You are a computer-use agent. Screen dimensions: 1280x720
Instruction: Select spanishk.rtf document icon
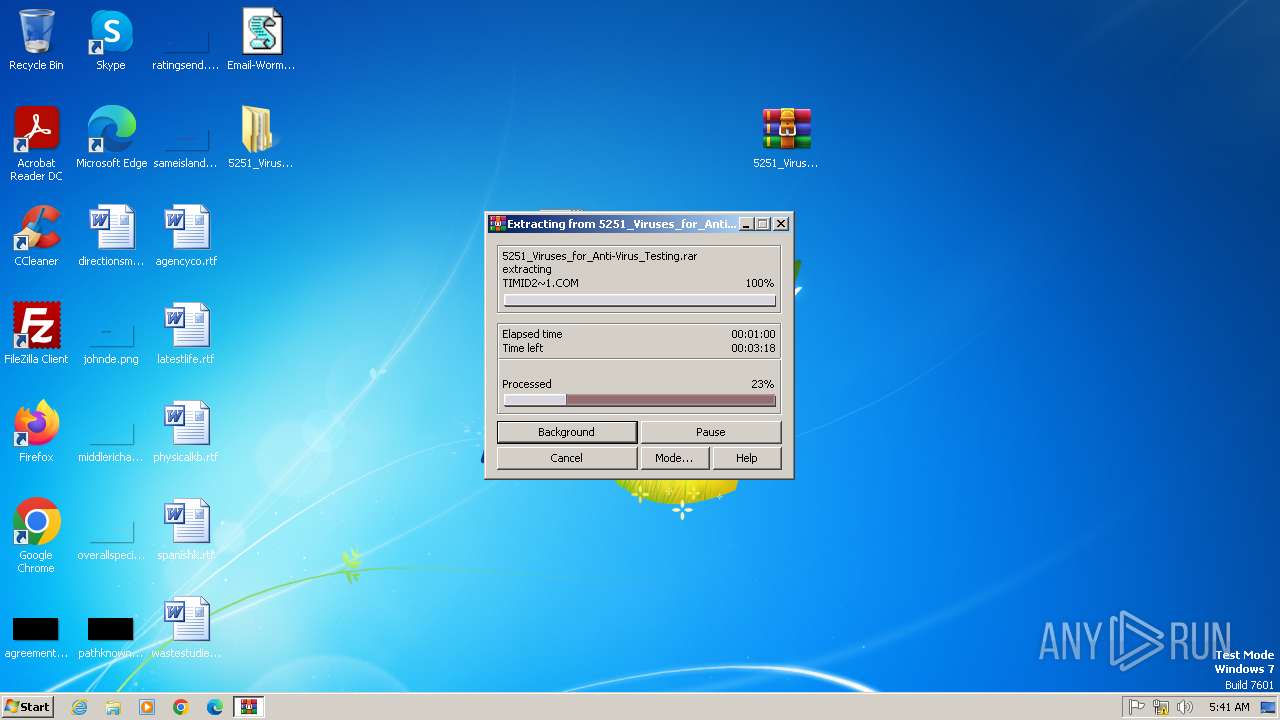click(x=186, y=530)
